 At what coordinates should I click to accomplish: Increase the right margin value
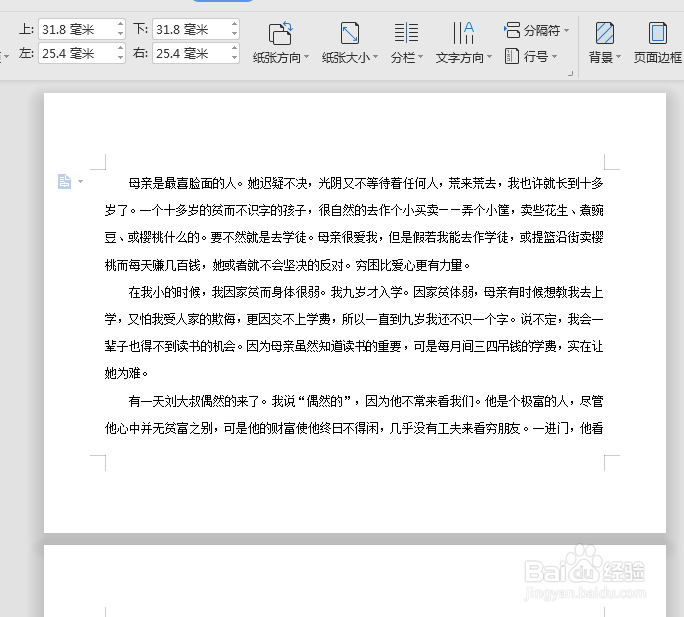point(235,48)
